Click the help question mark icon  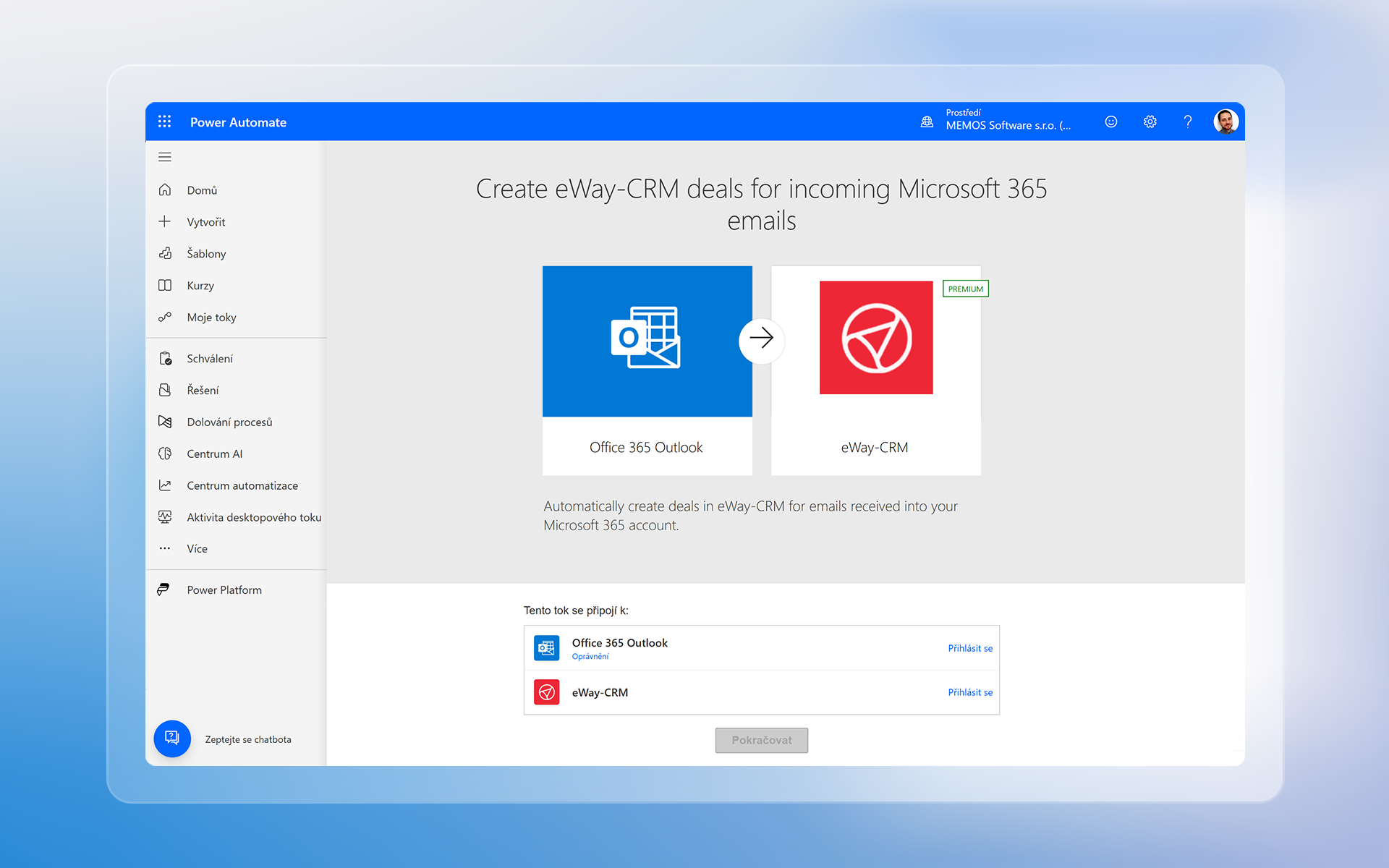[x=1187, y=122]
